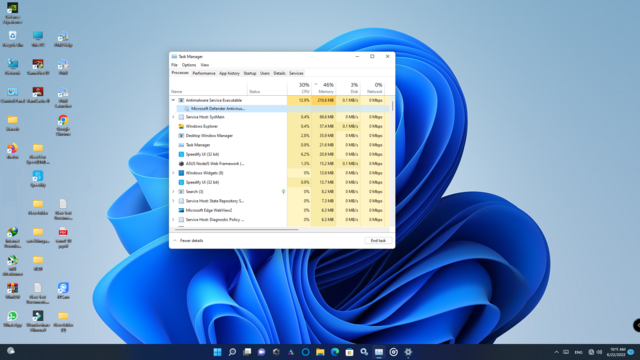
Task: Click the volume icon in system tray
Action: pyautogui.click(x=599, y=352)
